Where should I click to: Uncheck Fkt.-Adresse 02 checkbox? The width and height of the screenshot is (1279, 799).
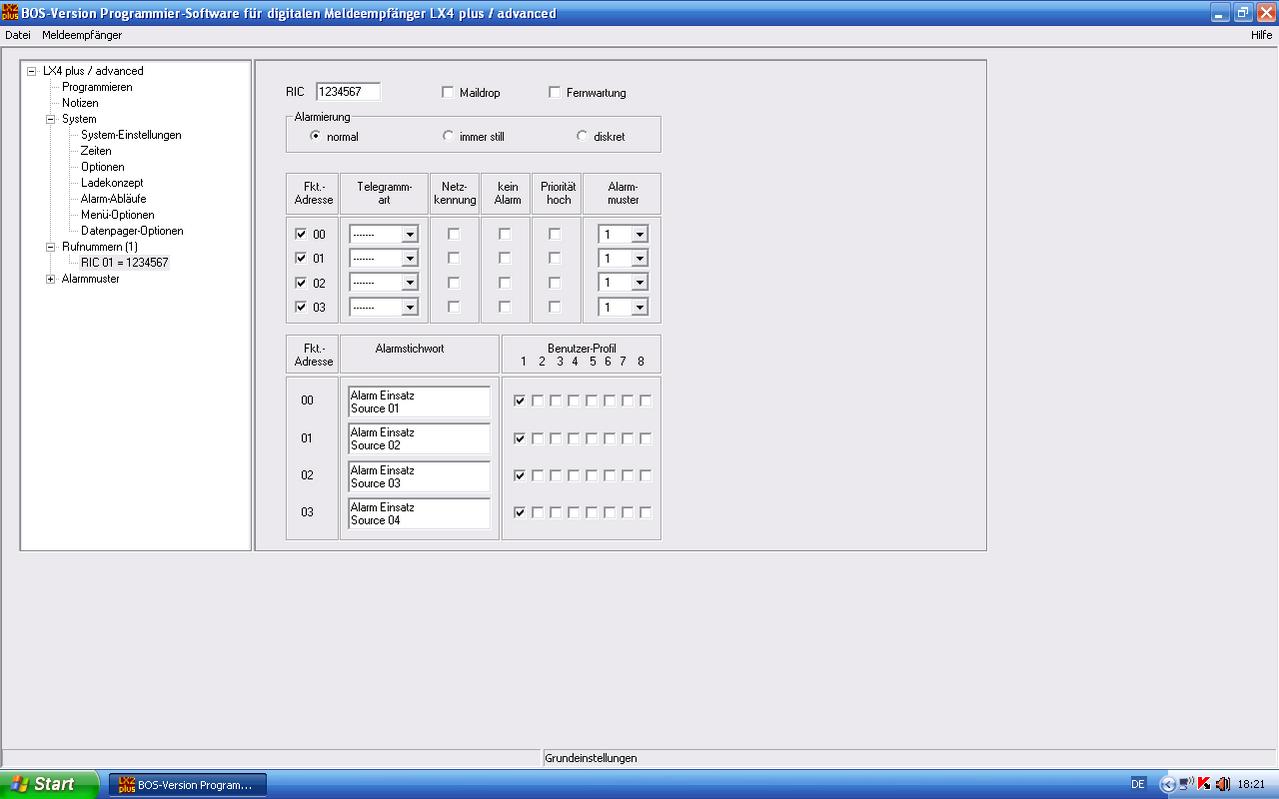(301, 283)
